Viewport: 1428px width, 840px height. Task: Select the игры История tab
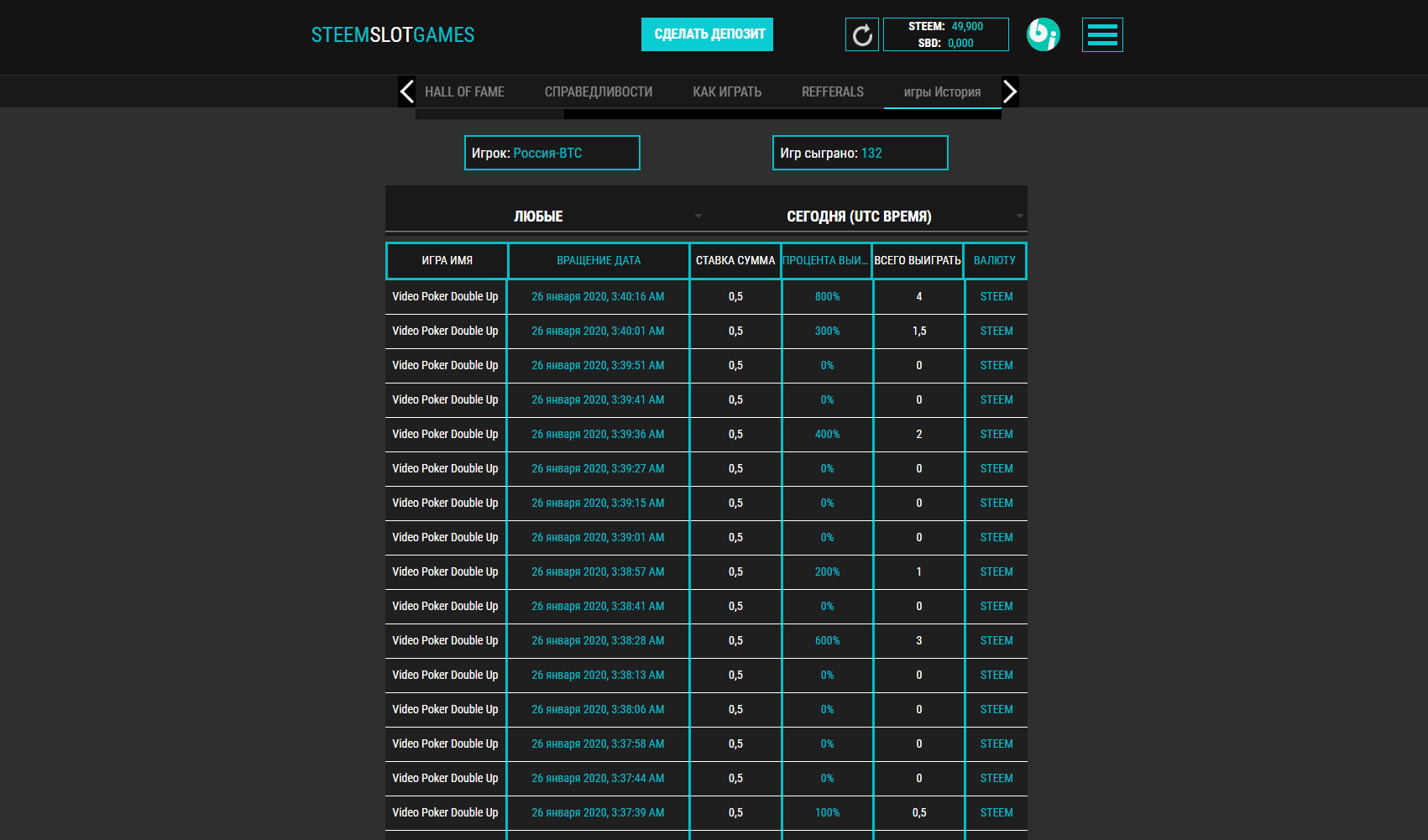pos(941,92)
